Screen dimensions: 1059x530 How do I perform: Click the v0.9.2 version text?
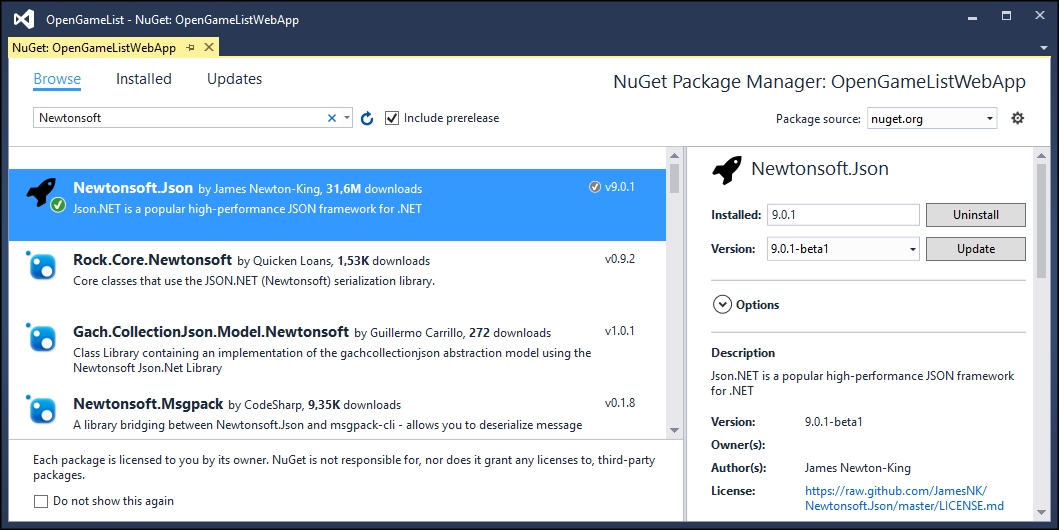619,259
